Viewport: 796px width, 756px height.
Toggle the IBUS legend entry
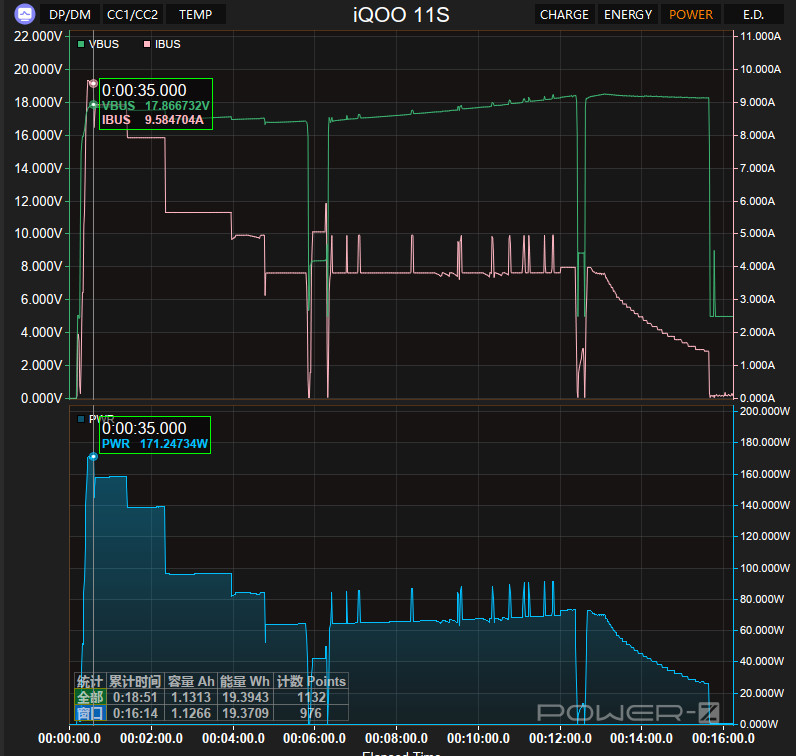[x=162, y=44]
